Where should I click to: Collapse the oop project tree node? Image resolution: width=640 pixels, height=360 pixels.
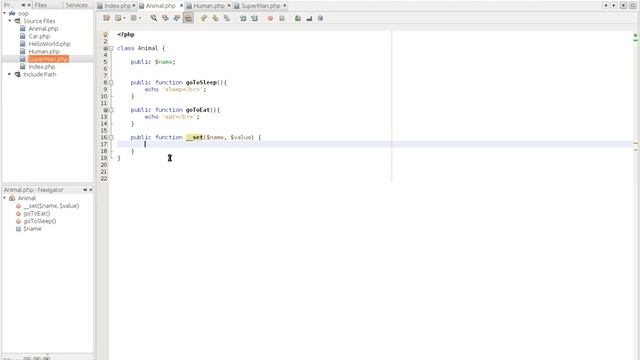point(4,13)
